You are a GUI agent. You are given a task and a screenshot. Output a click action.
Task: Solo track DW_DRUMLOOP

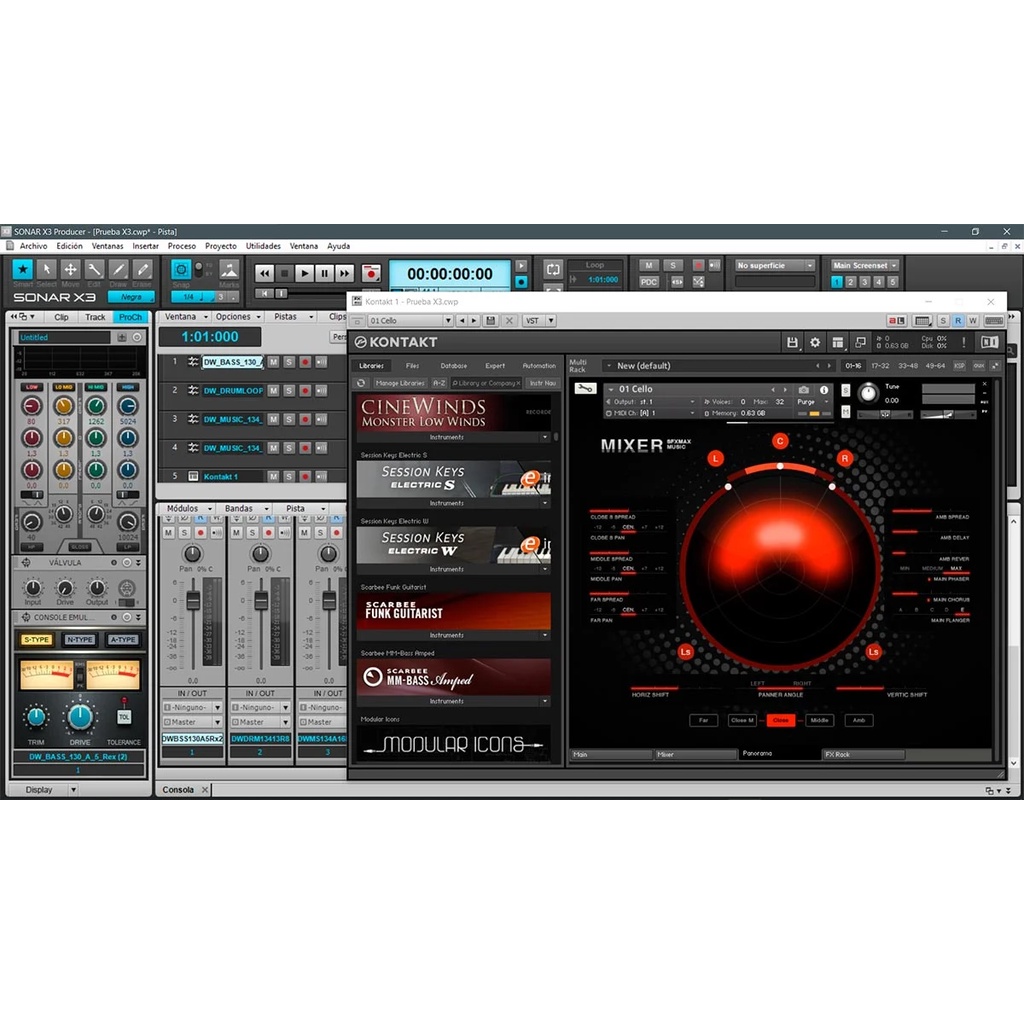click(289, 391)
